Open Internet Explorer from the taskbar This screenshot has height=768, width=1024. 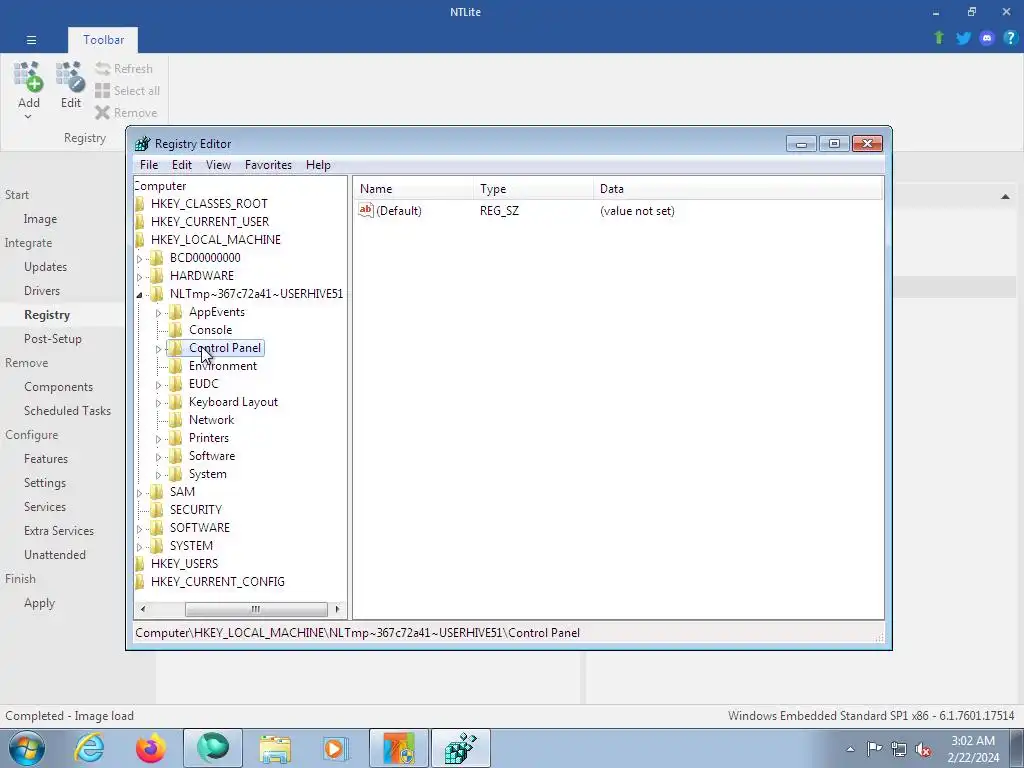pos(89,748)
